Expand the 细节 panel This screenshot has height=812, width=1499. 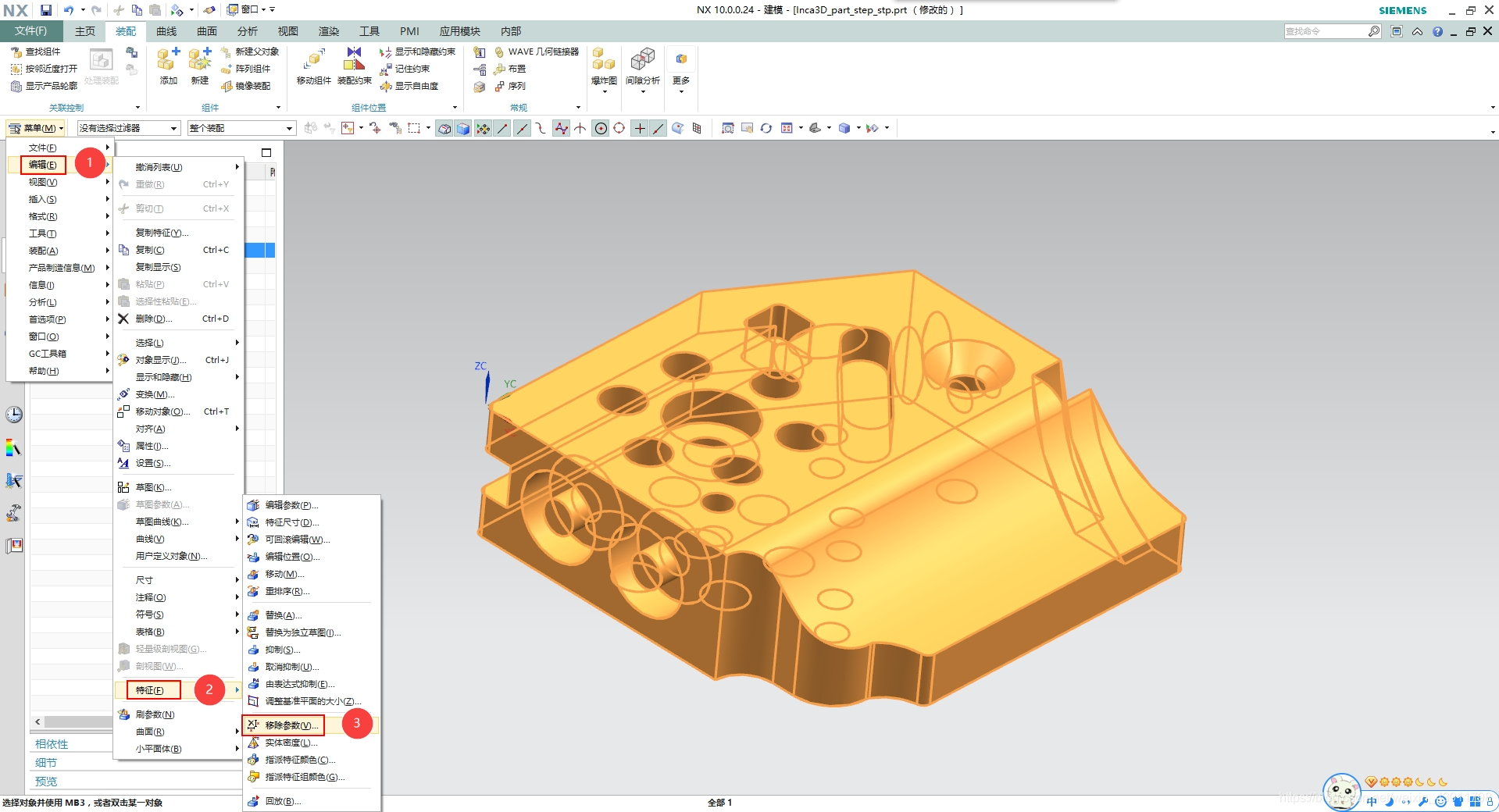click(x=46, y=763)
